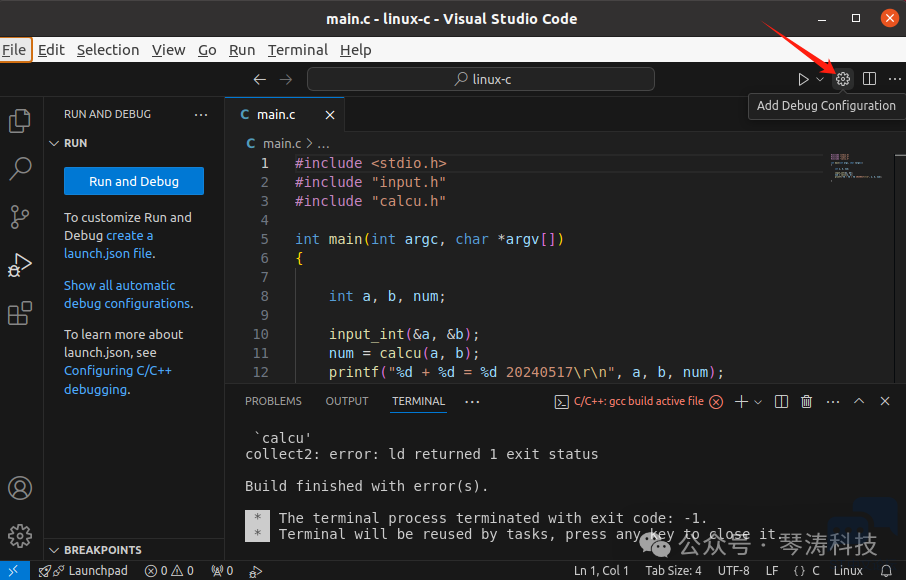The image size is (906, 580).
Task: Click line number 5 gutter
Action: pos(264,239)
